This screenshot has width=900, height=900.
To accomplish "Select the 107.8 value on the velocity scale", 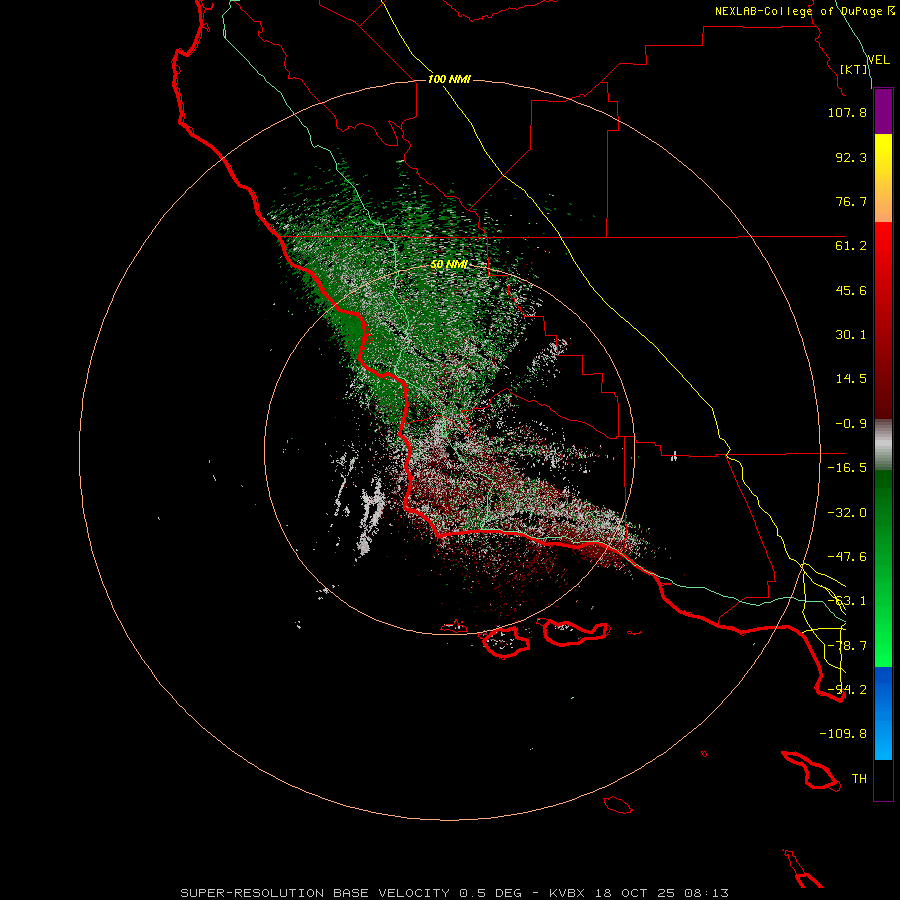I will pos(847,112).
